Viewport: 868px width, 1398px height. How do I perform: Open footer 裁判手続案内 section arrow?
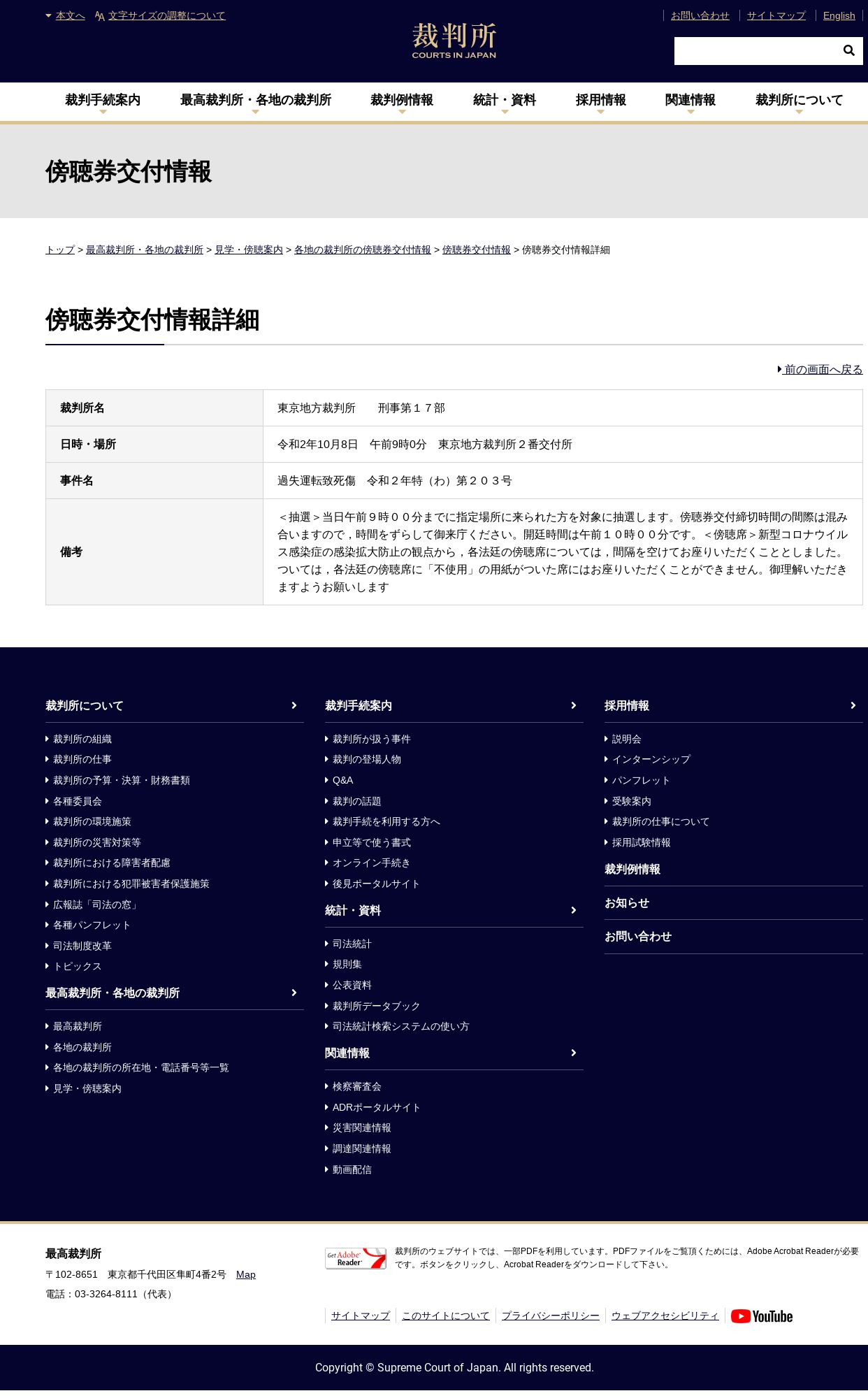click(x=574, y=705)
